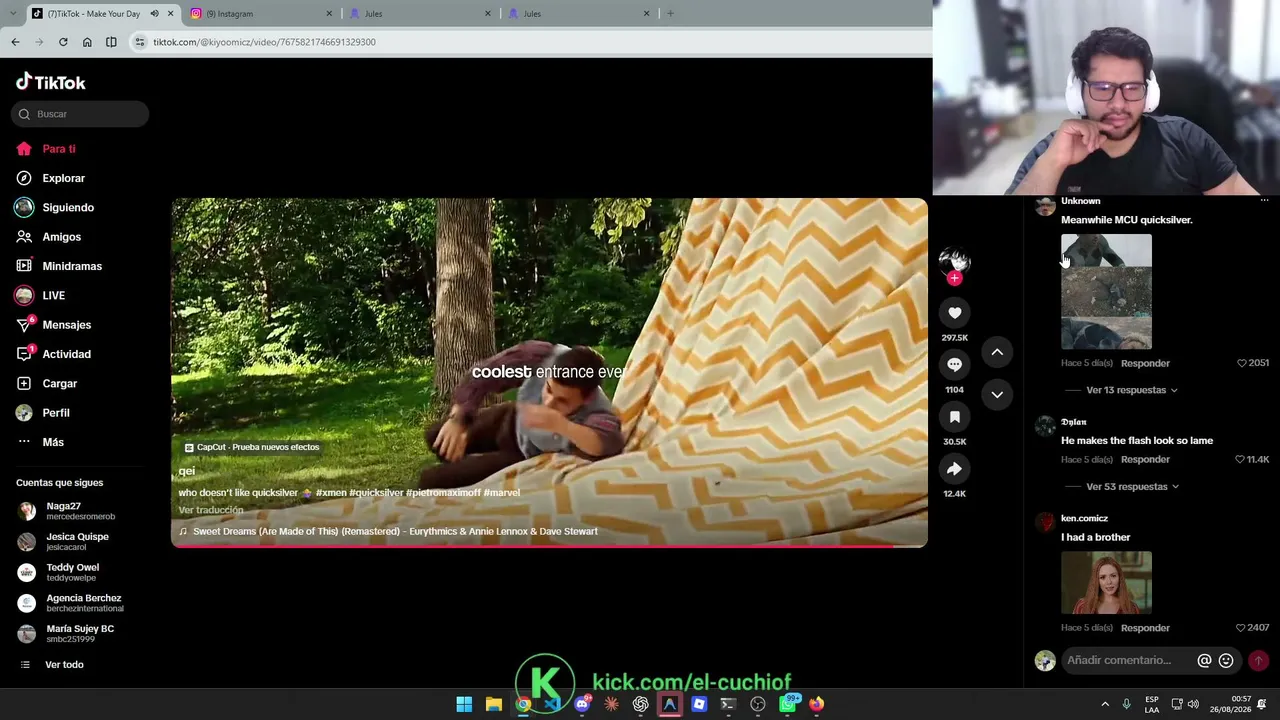Viewport: 1280px width, 720px height.
Task: Reply to ken.comicz's comment with Responder
Action: point(1145,628)
